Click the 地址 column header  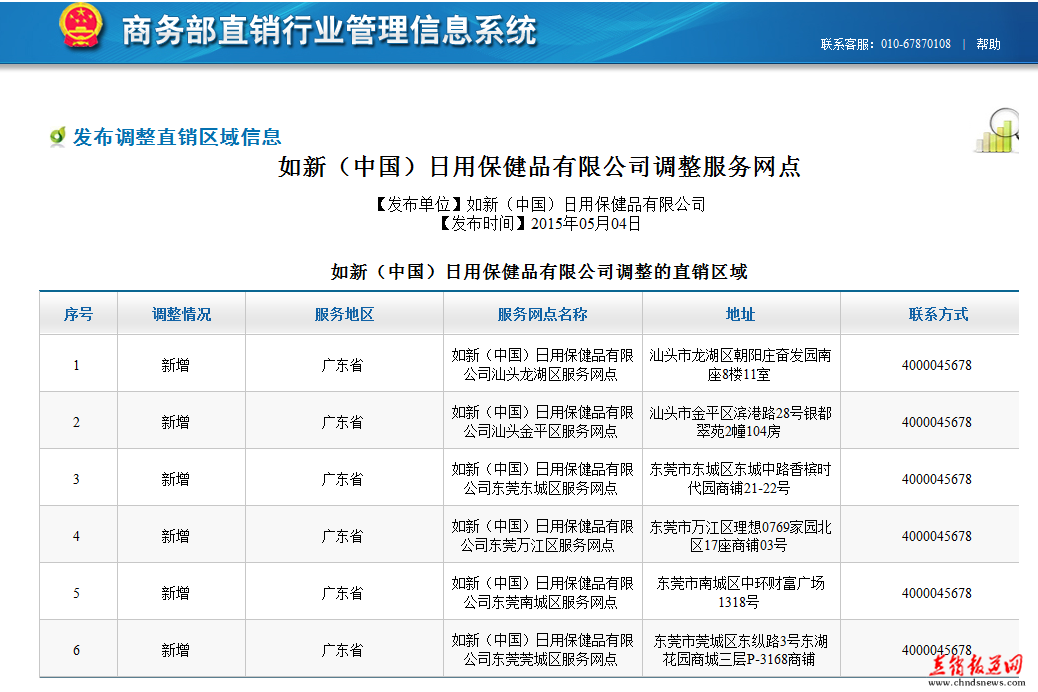[x=740, y=314]
